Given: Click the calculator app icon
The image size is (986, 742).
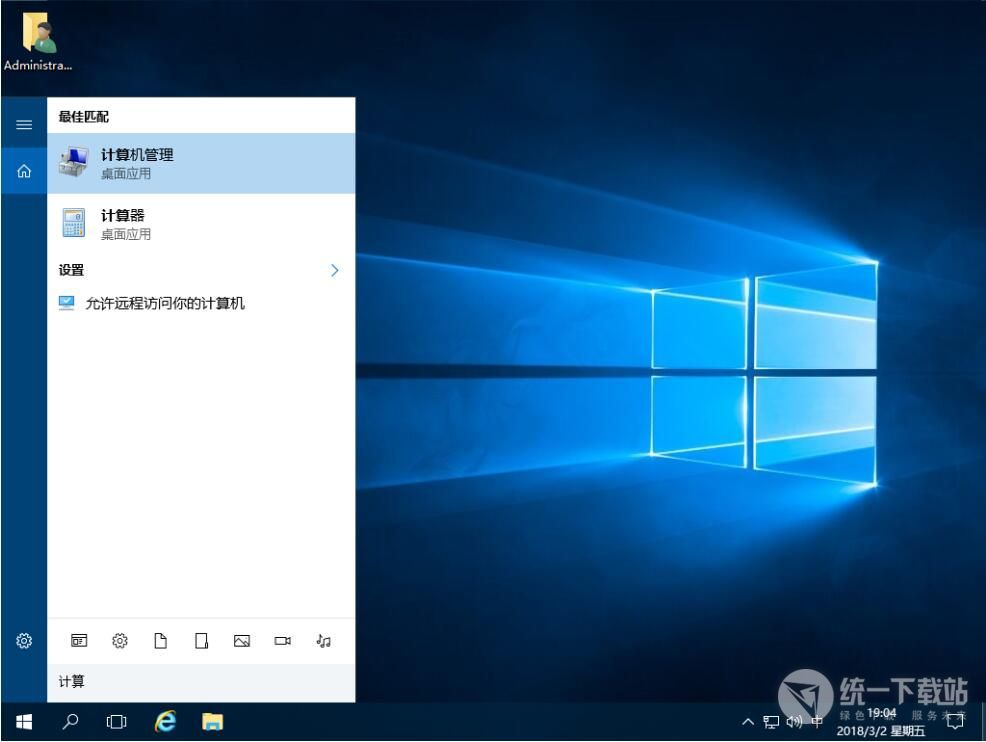Looking at the screenshot, I should [74, 223].
